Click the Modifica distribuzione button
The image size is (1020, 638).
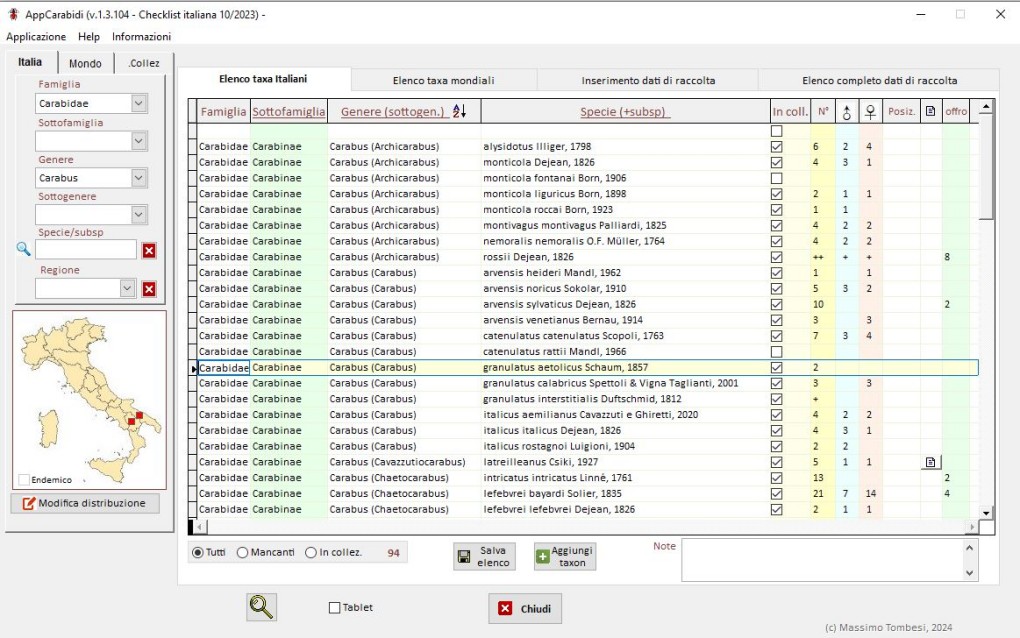85,503
